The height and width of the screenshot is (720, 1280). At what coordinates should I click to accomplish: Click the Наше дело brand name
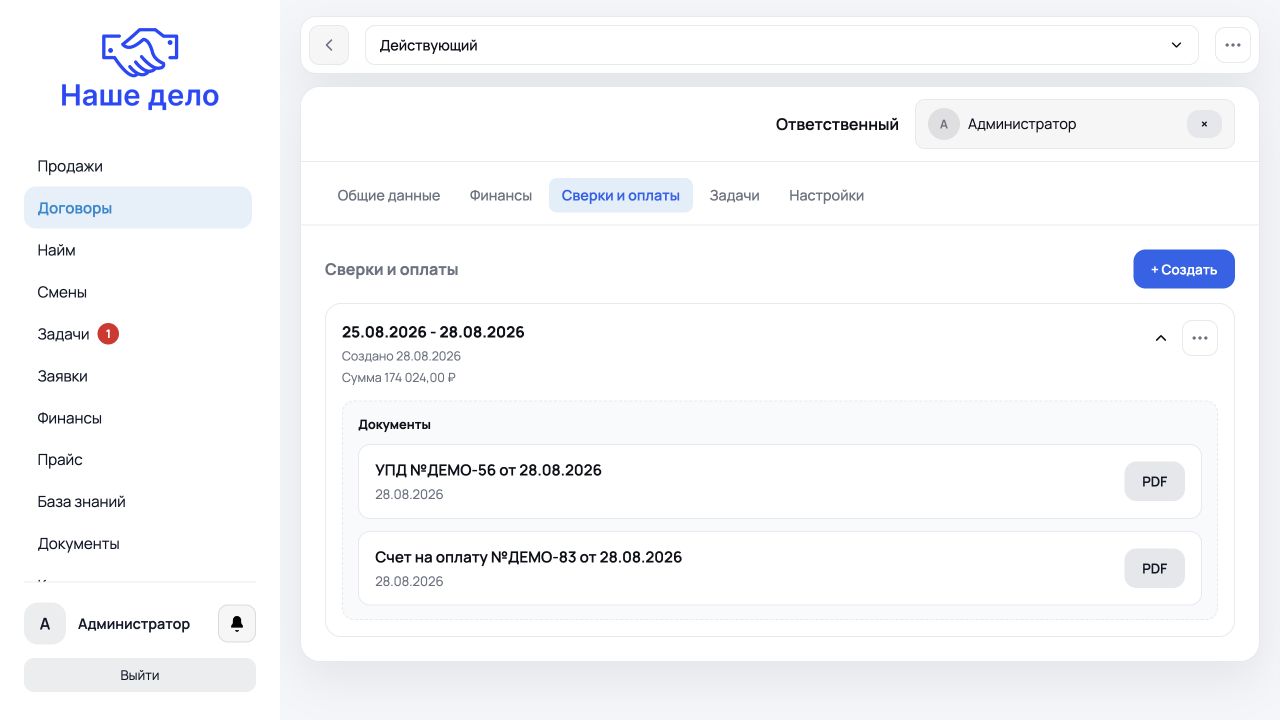(140, 96)
